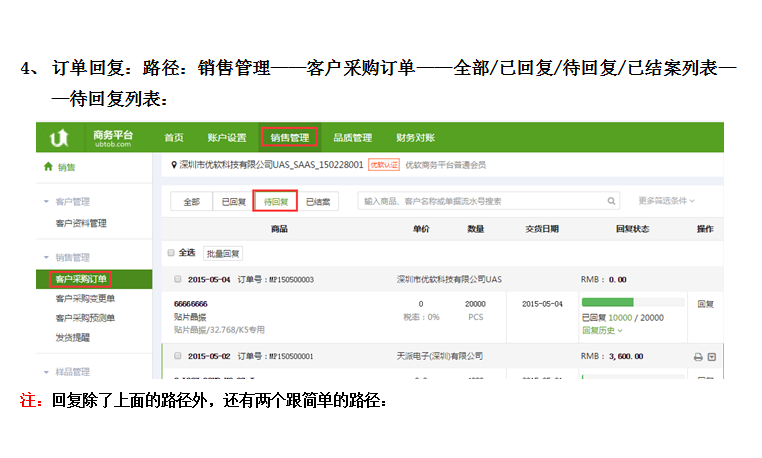Image resolution: width=762 pixels, height=458 pixels.
Task: Click the ubtob platform logo icon
Action: tap(60, 137)
